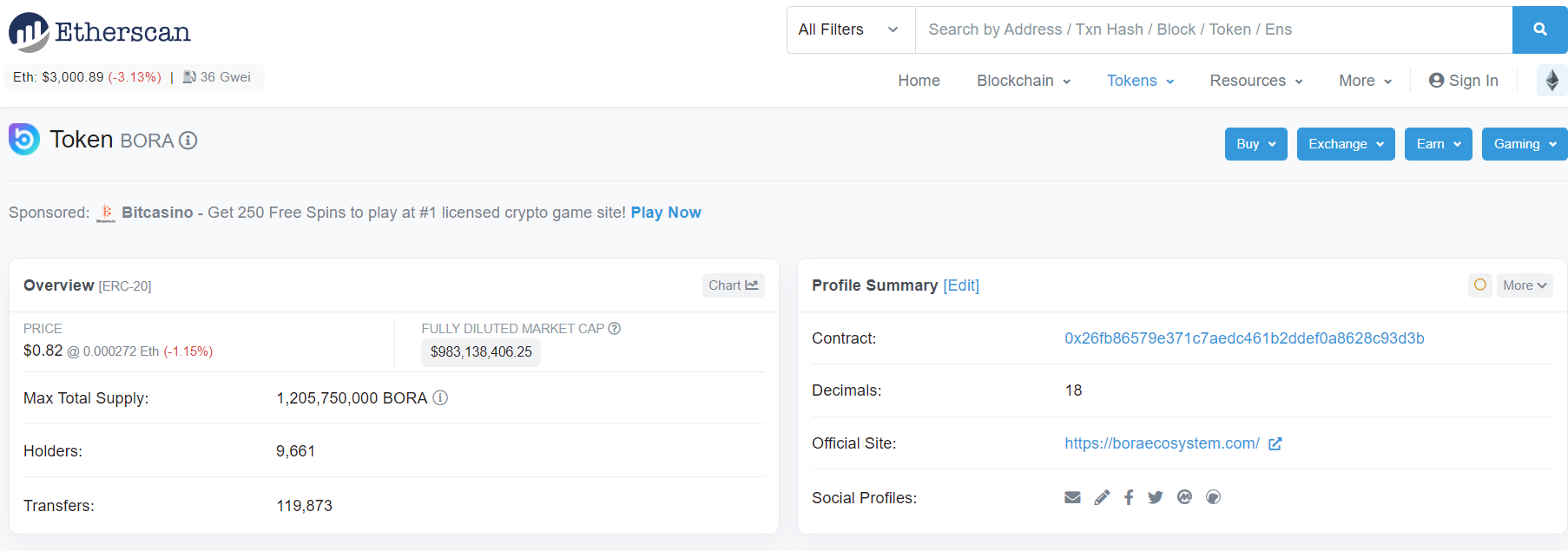This screenshot has height=551, width=1568.
Task: Open the CoinGecko social icon
Action: pos(1213,497)
